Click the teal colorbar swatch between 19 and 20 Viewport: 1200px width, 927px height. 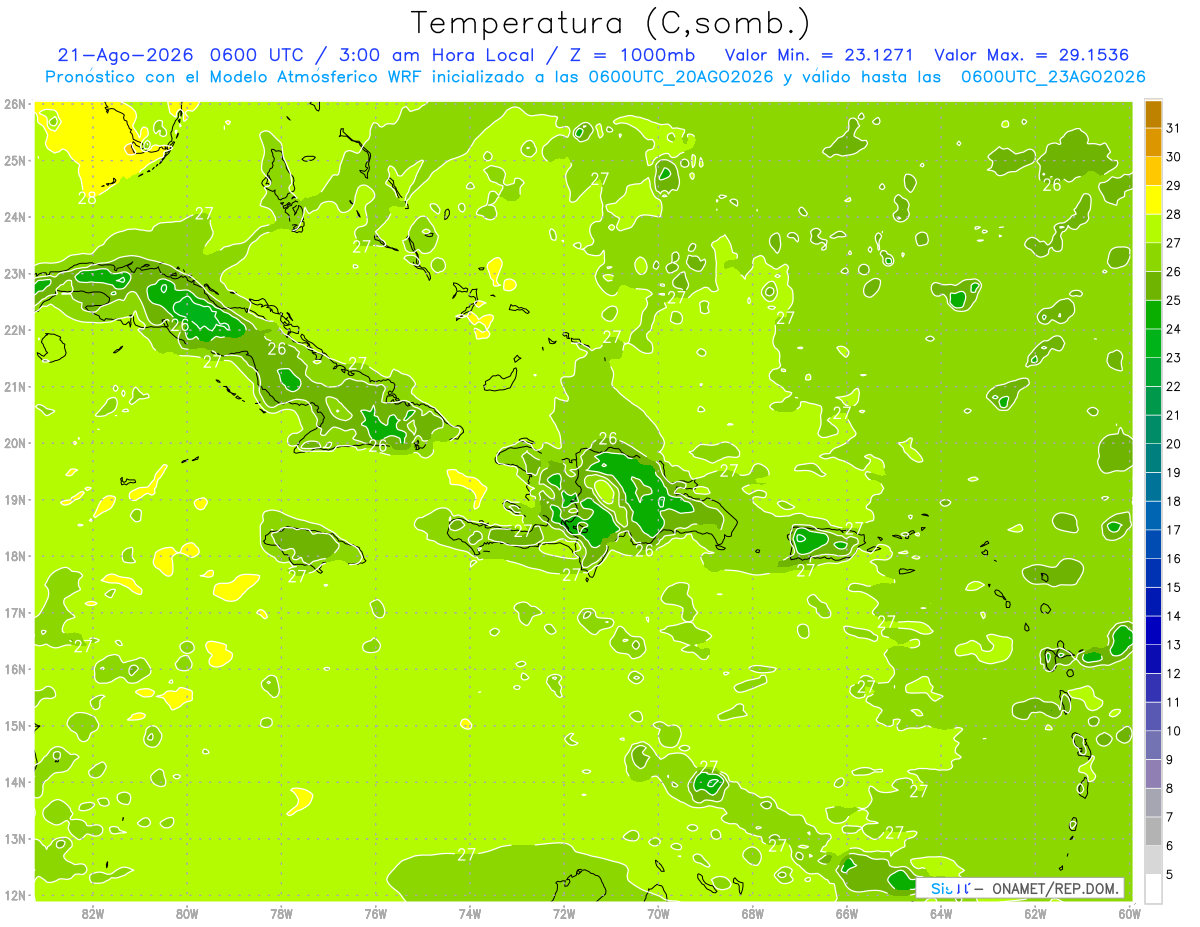tap(1153, 458)
